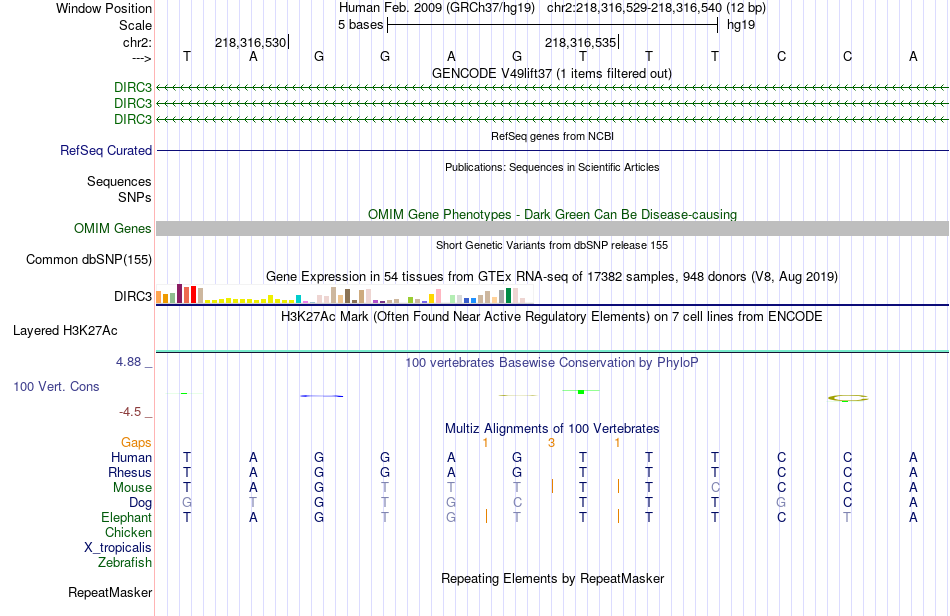Open the 'RefSeq genes from NCBI' track title
The height and width of the screenshot is (616, 950).
pyautogui.click(x=553, y=136)
